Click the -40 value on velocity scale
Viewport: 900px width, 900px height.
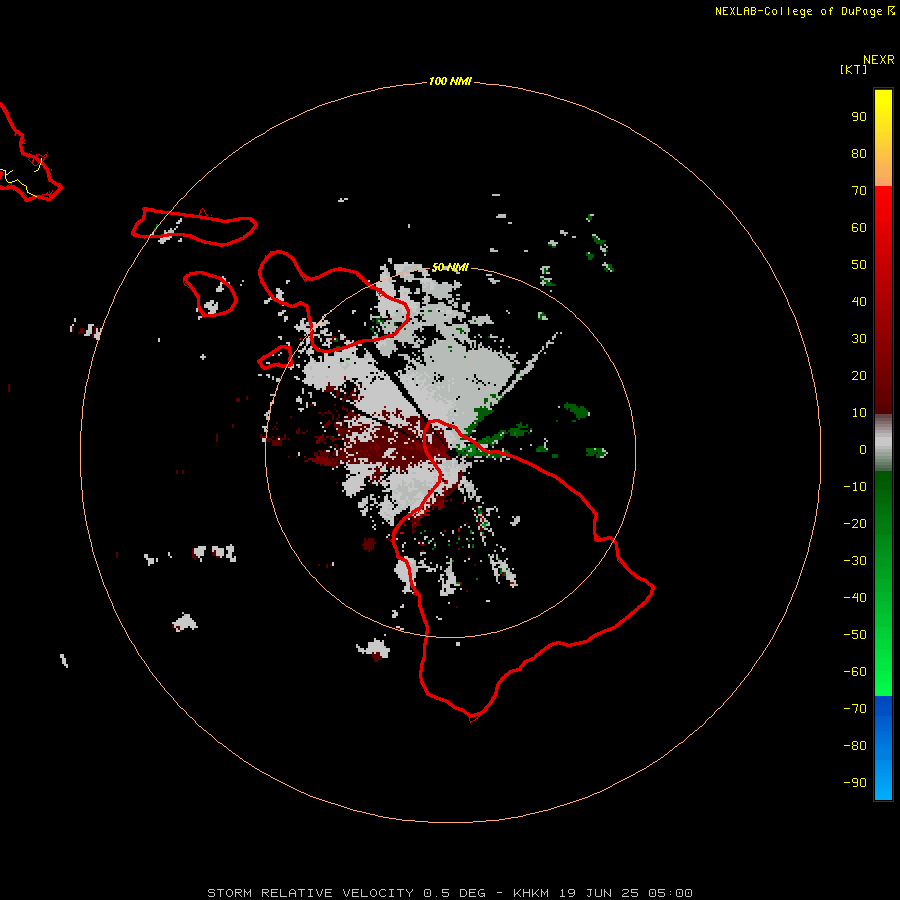pyautogui.click(x=855, y=598)
